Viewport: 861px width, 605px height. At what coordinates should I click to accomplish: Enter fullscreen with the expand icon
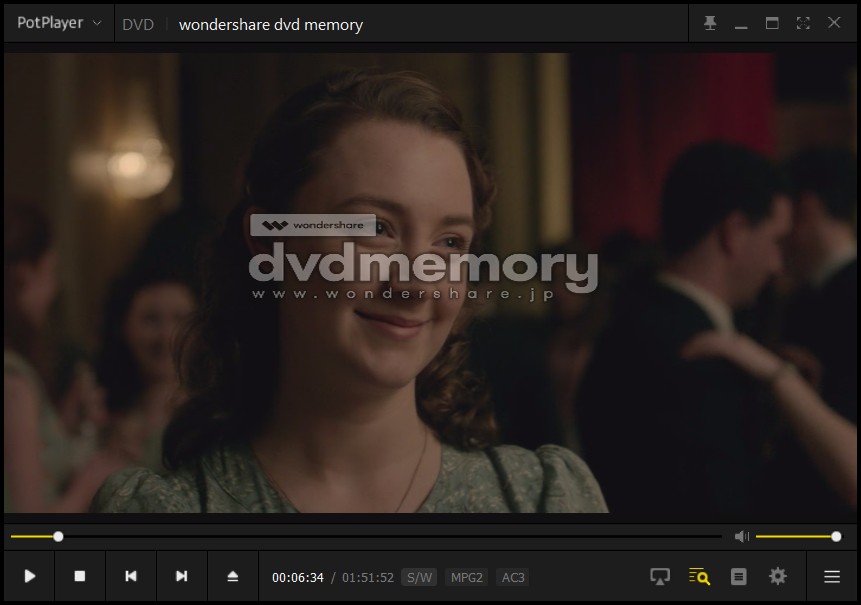coord(803,23)
